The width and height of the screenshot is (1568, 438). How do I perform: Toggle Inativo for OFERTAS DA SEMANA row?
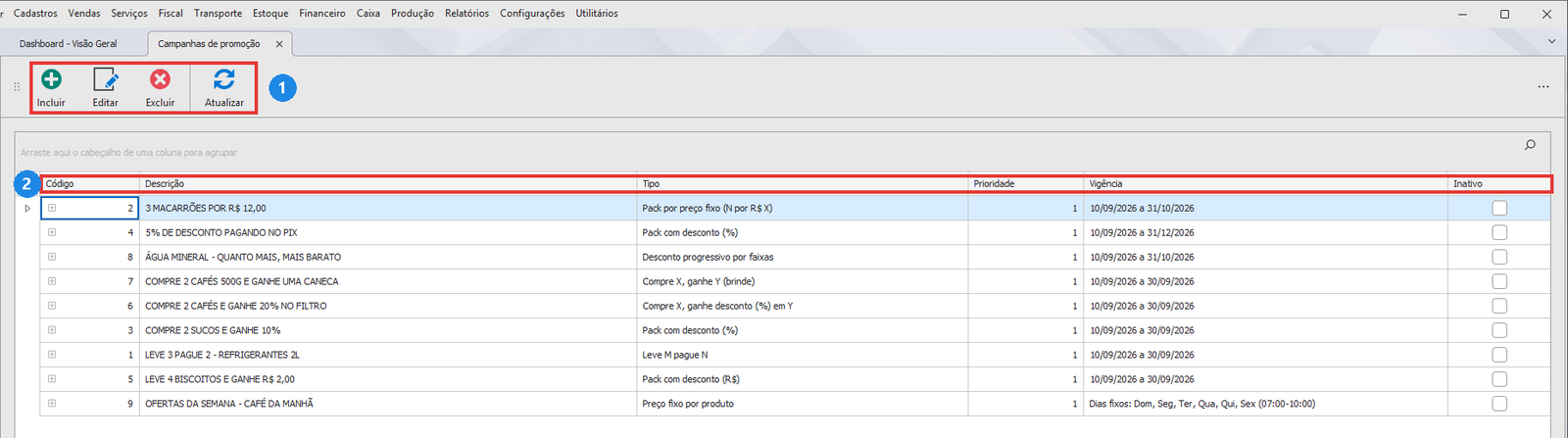1499,404
